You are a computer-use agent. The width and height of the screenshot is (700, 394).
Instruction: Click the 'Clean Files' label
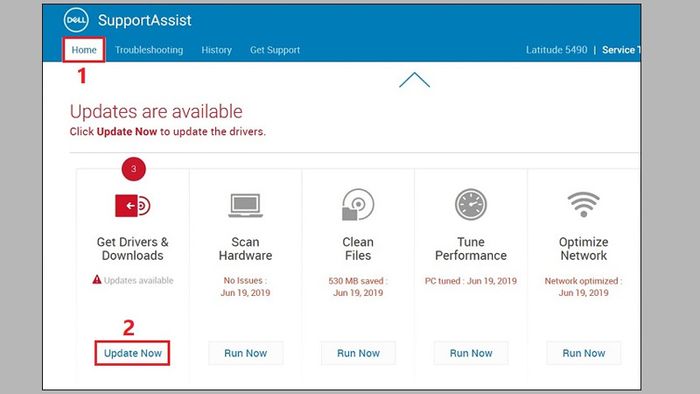click(358, 249)
